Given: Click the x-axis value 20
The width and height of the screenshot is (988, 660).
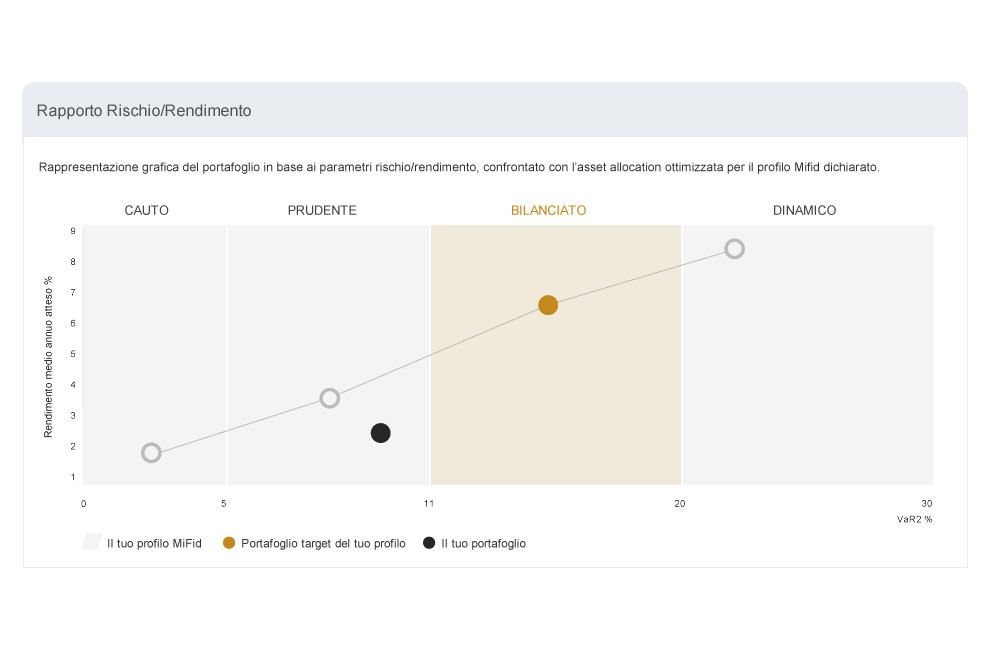Looking at the screenshot, I should [679, 504].
